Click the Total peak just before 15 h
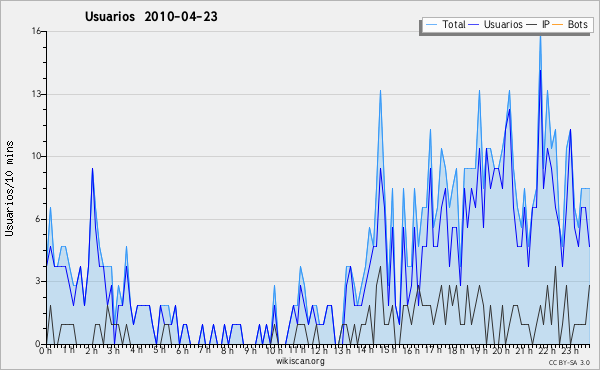This screenshot has width=600, height=370. click(x=380, y=91)
